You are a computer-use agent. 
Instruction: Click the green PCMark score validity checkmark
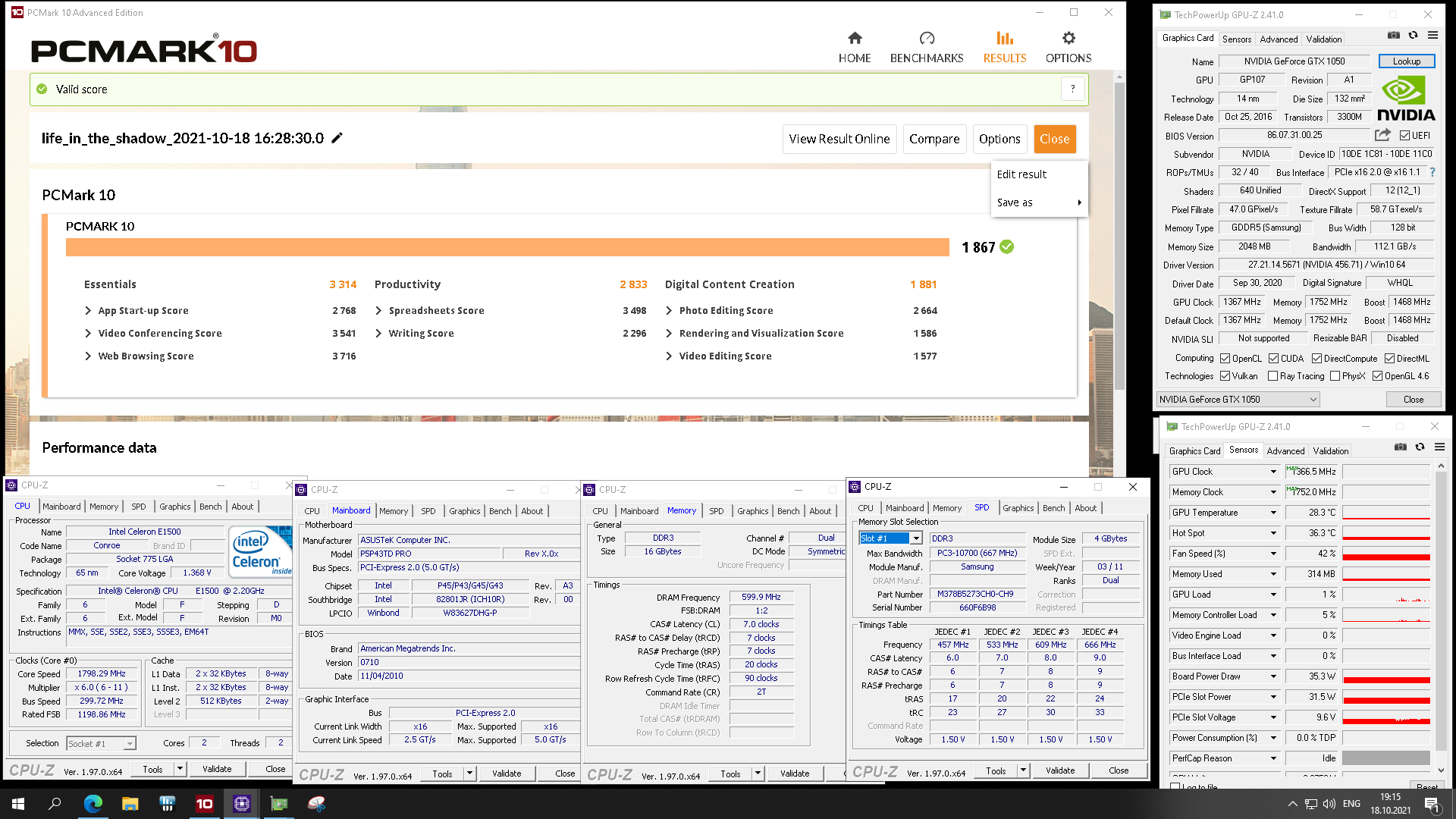(1006, 246)
